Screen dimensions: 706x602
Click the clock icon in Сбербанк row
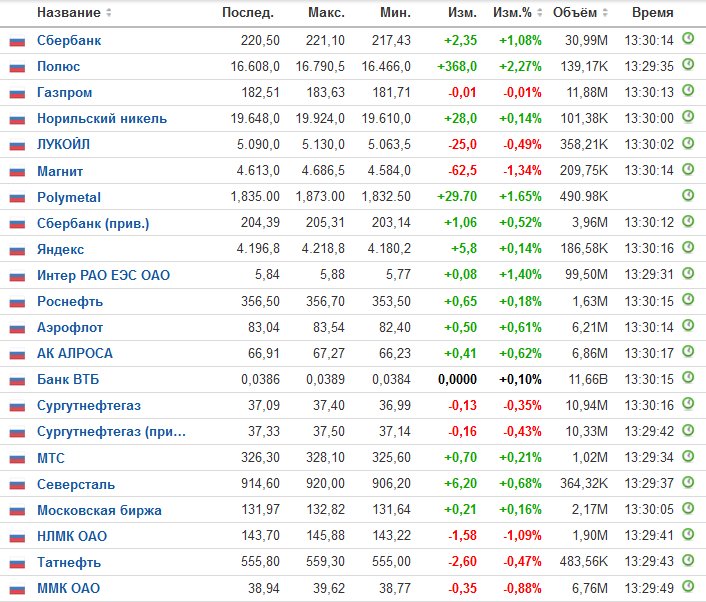(688, 38)
